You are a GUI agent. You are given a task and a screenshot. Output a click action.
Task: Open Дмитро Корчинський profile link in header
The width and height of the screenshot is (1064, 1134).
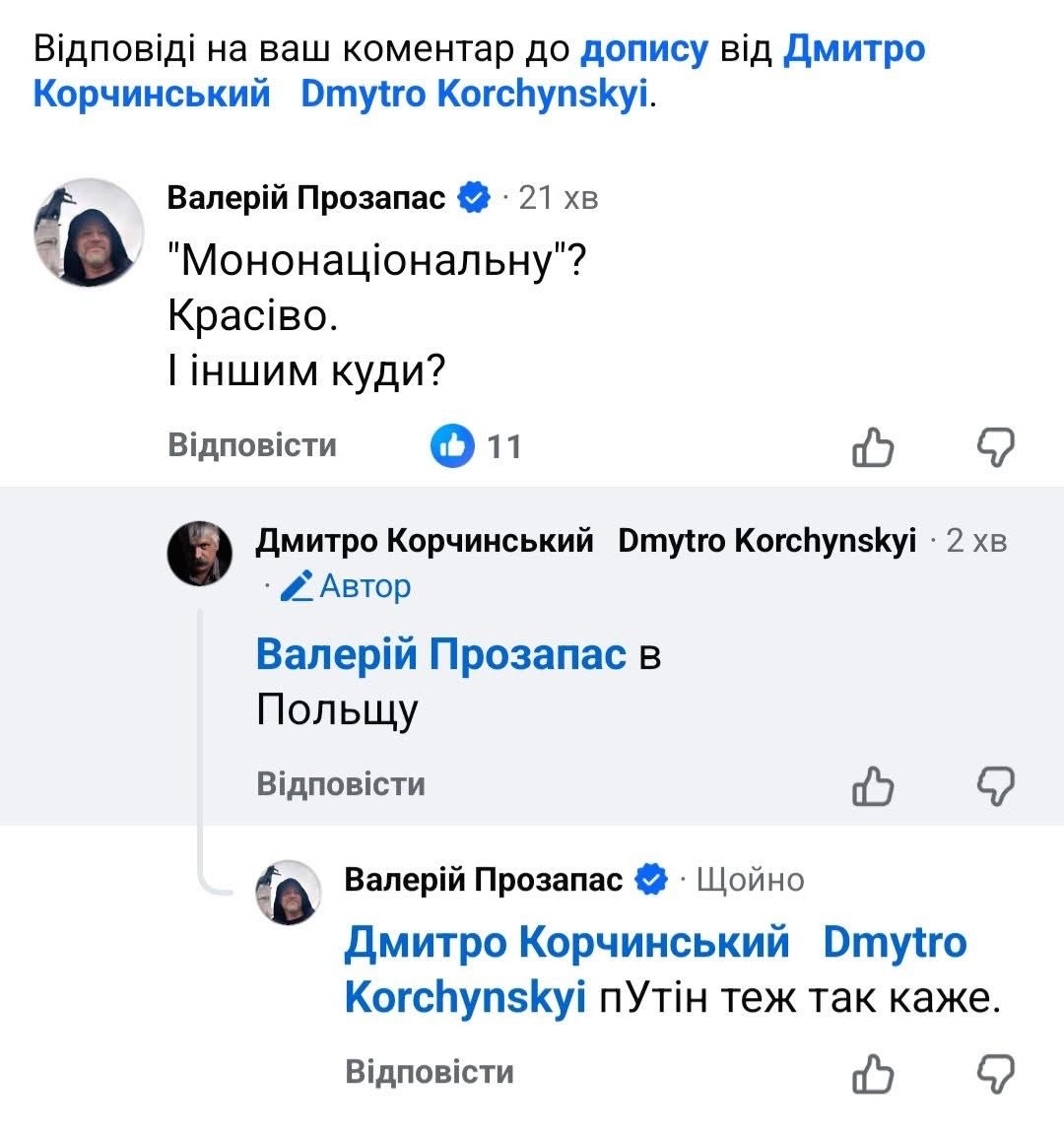click(x=853, y=49)
